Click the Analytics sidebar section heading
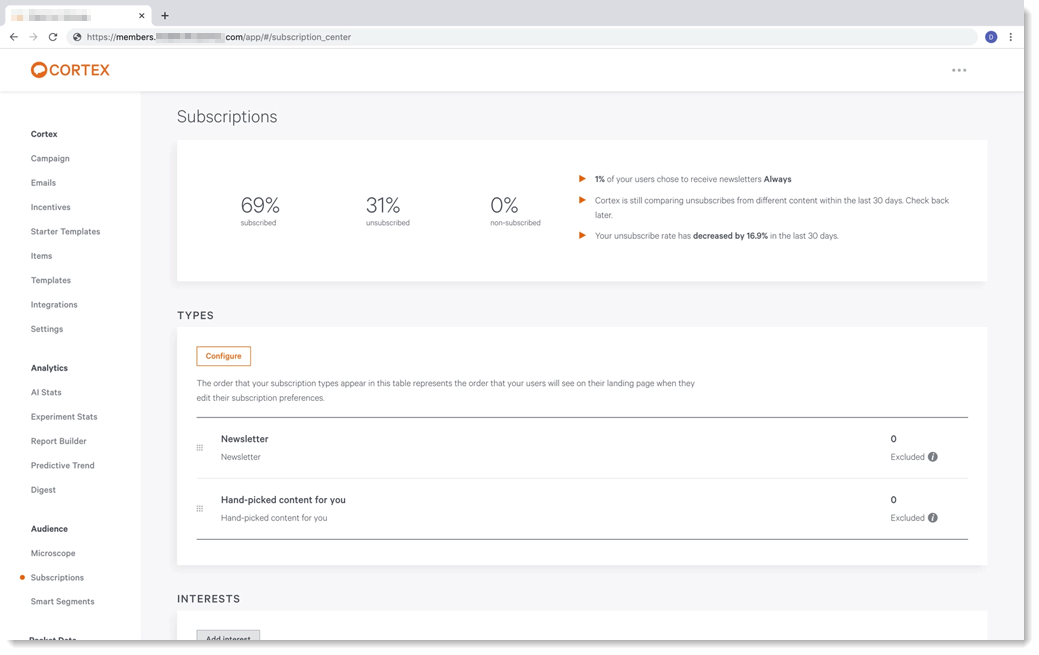Image resolution: width=1039 pixels, height=655 pixels. coord(49,368)
